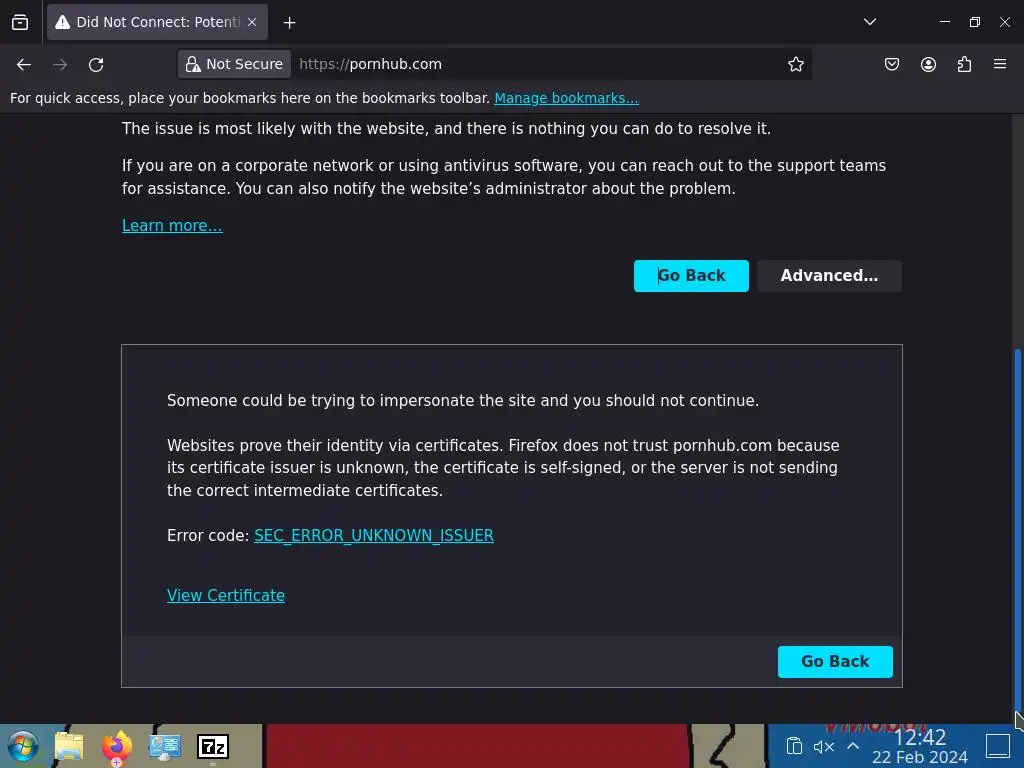
Task: Close the 'Did Not Connect' tab
Action: (252, 22)
